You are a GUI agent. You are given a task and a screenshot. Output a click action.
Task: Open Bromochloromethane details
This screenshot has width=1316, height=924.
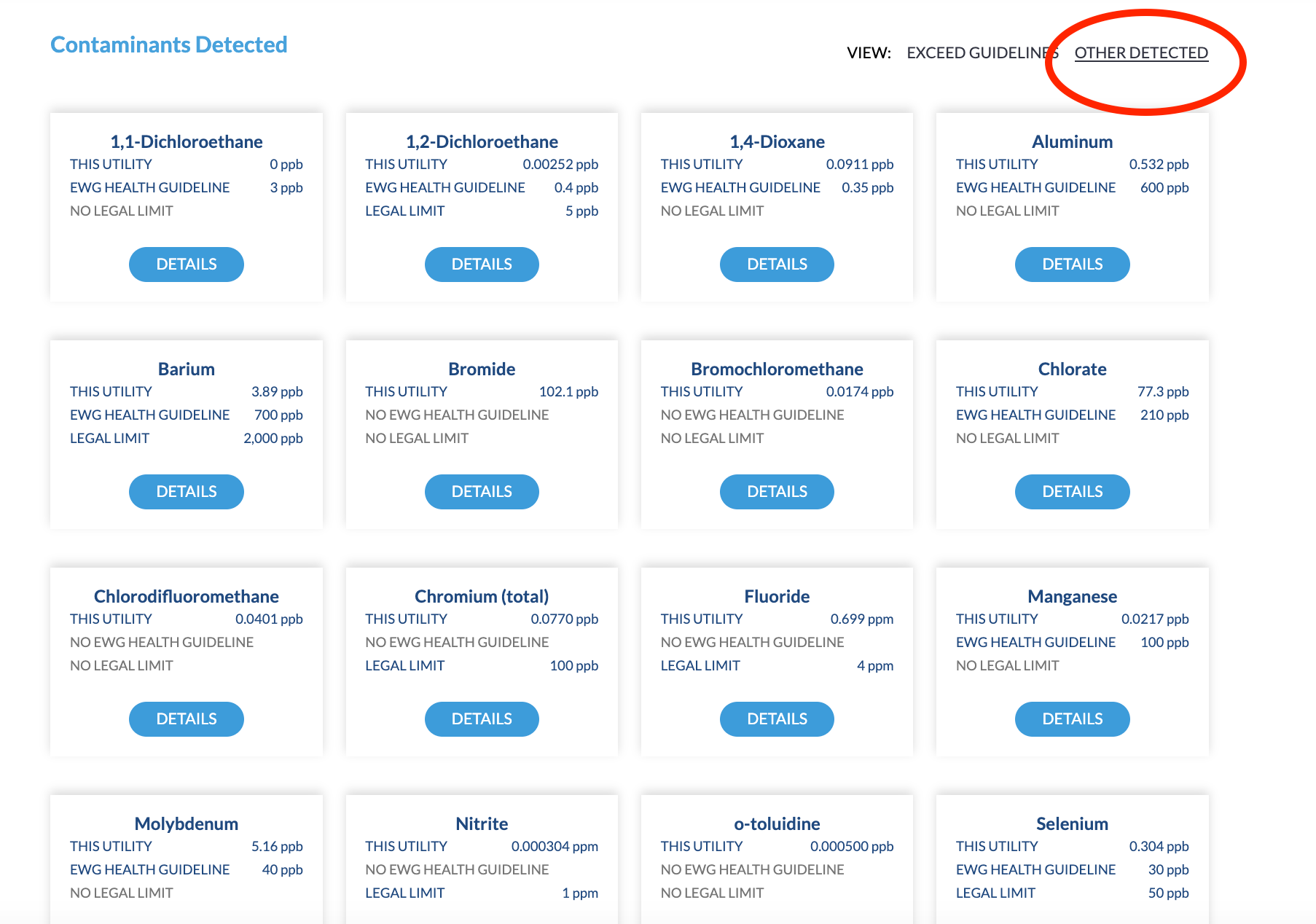click(777, 492)
